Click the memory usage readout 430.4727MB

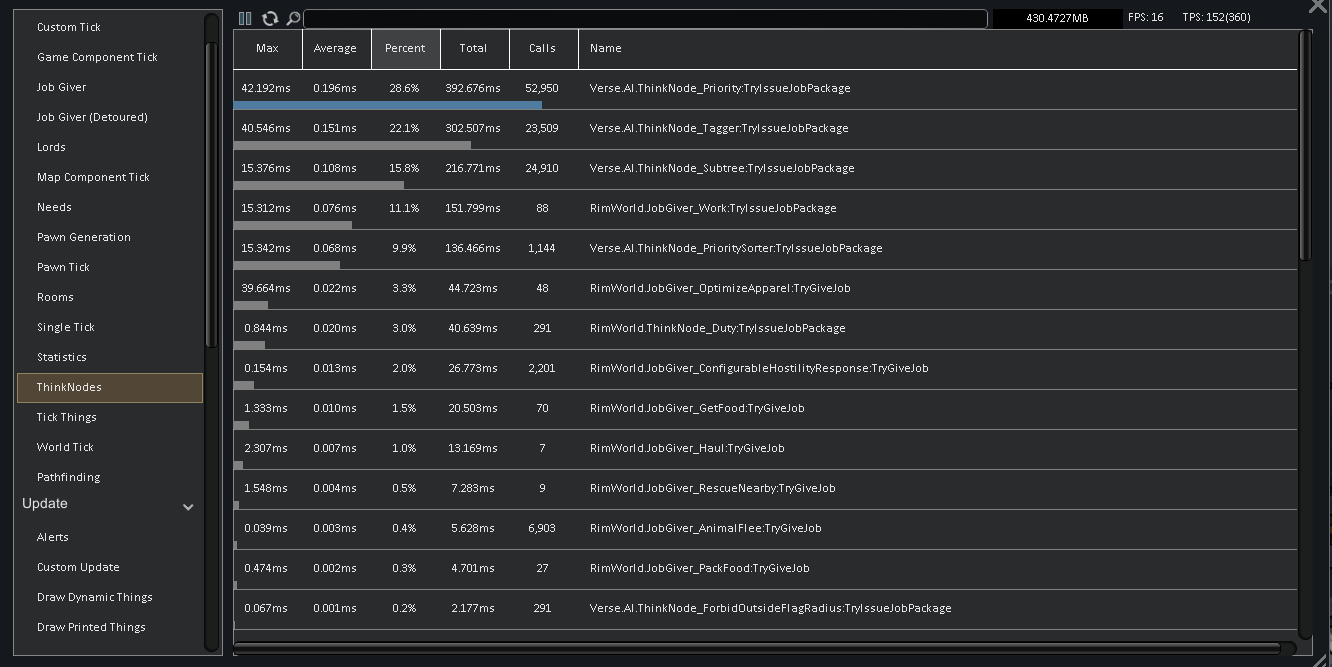[1057, 18]
